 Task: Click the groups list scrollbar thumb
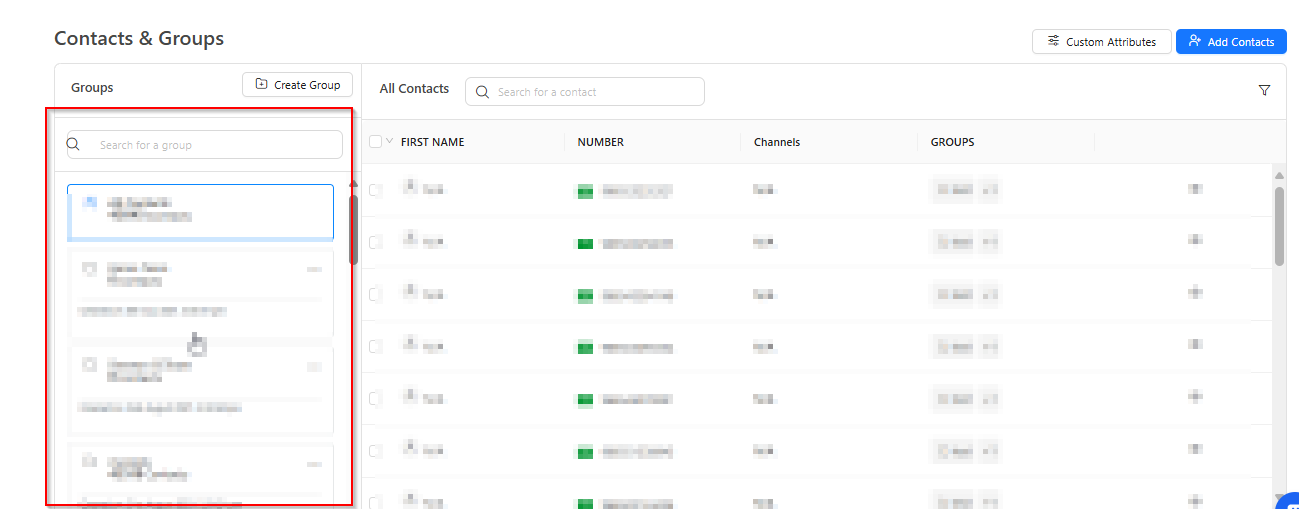click(353, 229)
